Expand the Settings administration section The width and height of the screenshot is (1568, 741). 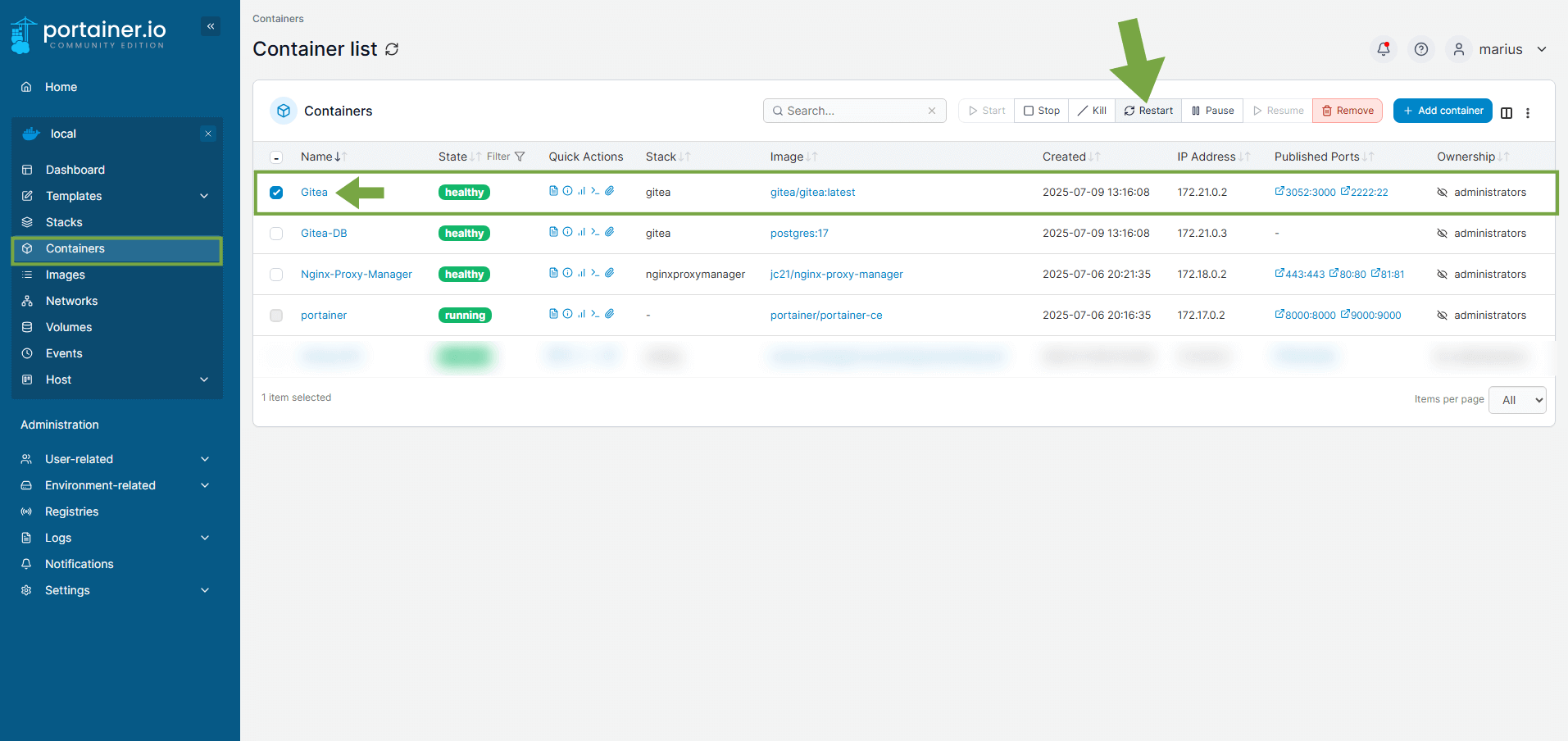(116, 590)
